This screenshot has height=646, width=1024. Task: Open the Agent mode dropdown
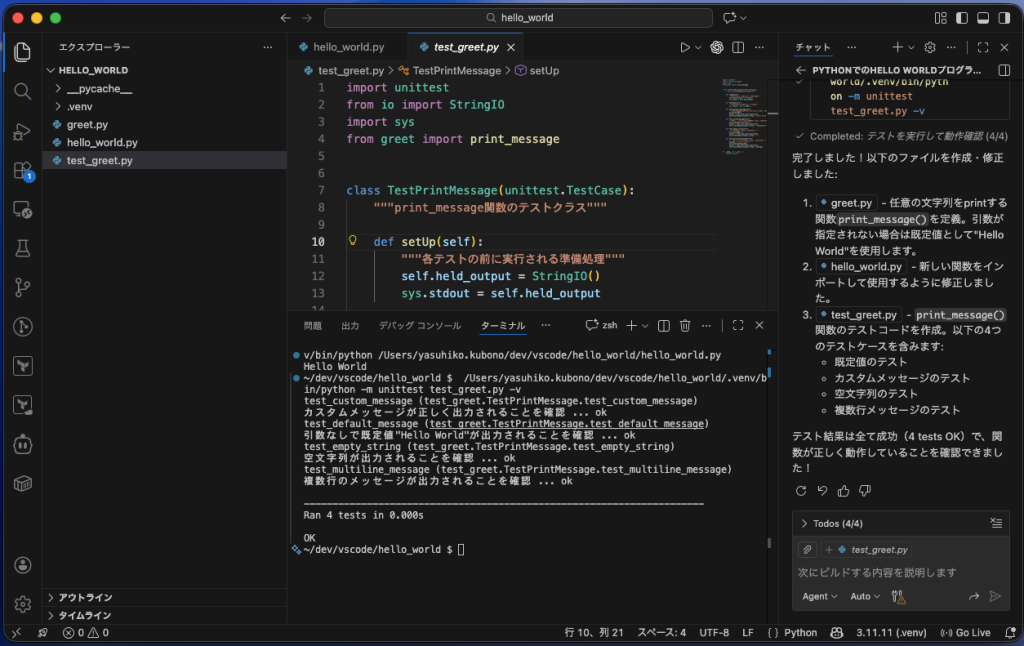tap(819, 596)
